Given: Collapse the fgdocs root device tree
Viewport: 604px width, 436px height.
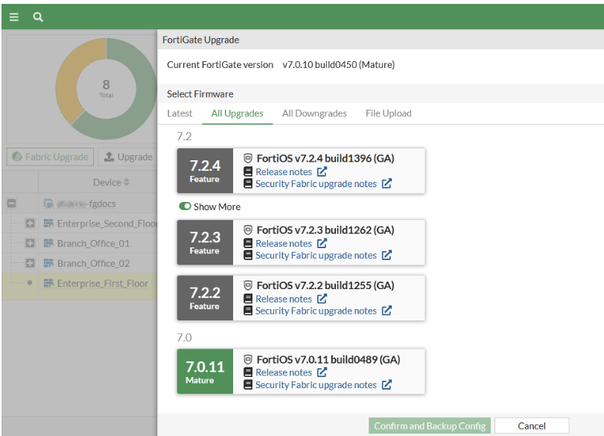Looking at the screenshot, I should click(12, 203).
